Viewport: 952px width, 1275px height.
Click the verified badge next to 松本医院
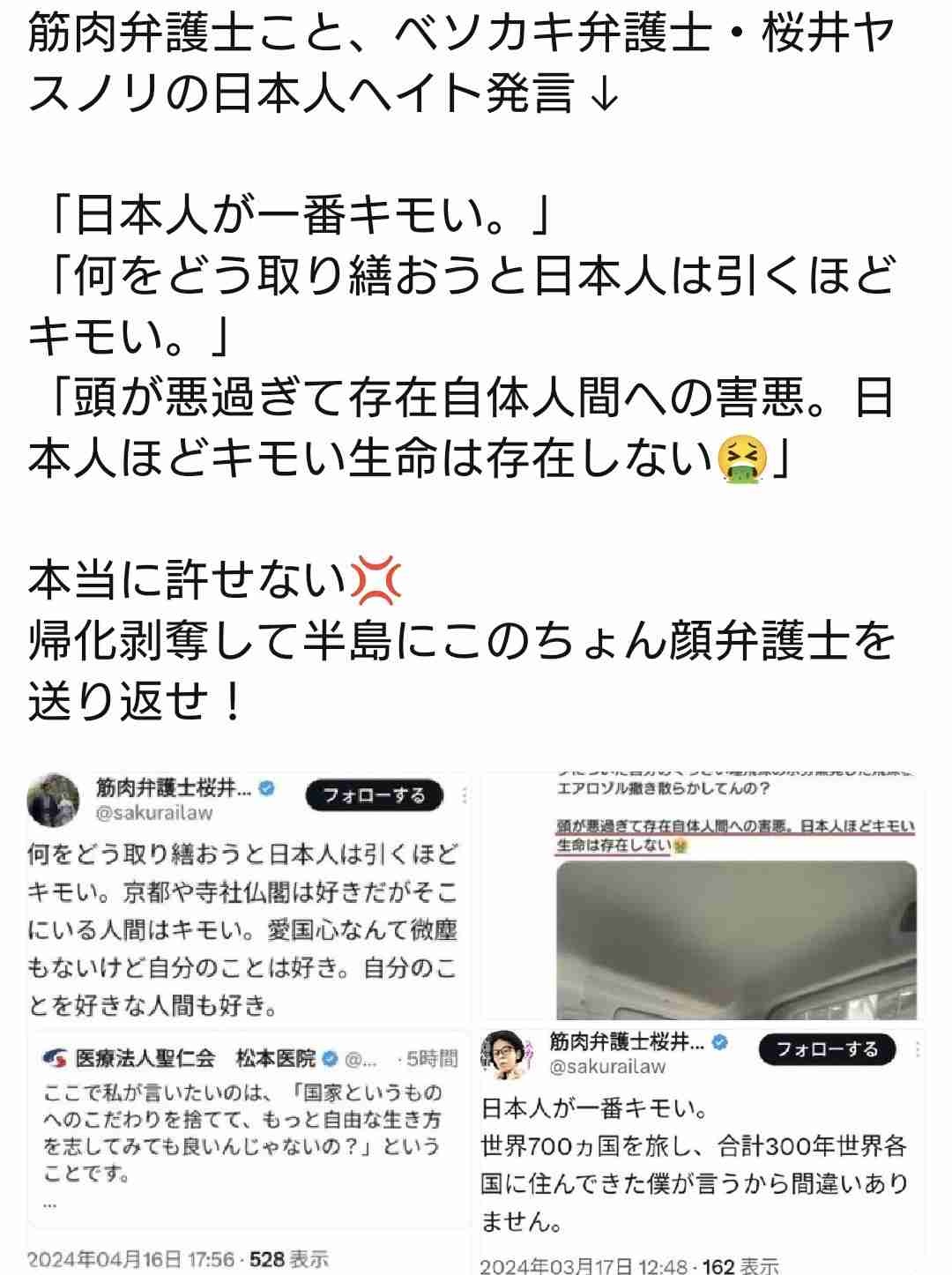pos(331,1057)
